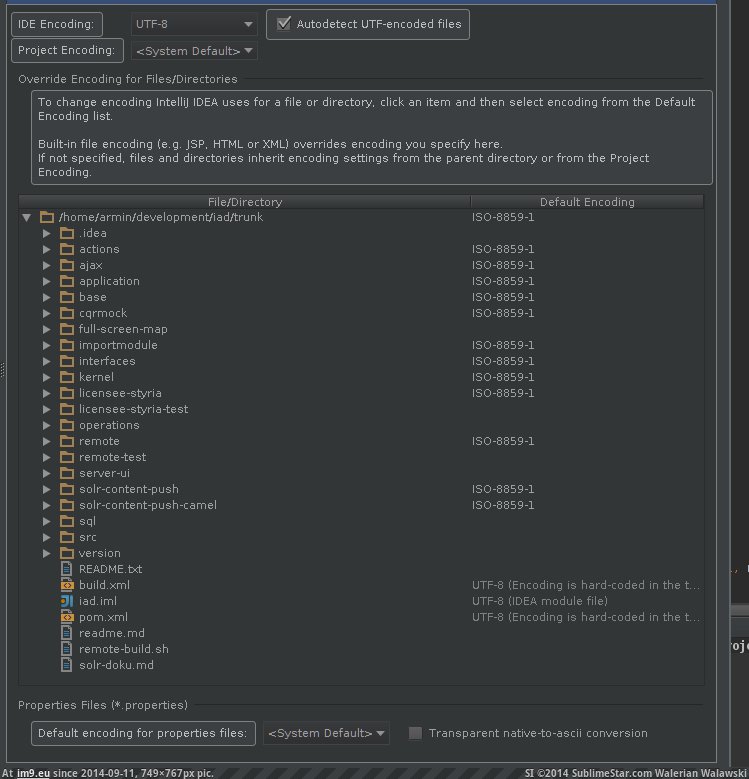Viewport: 749px width, 779px height.
Task: Open the Project Encoding dropdown
Action: [x=194, y=50]
